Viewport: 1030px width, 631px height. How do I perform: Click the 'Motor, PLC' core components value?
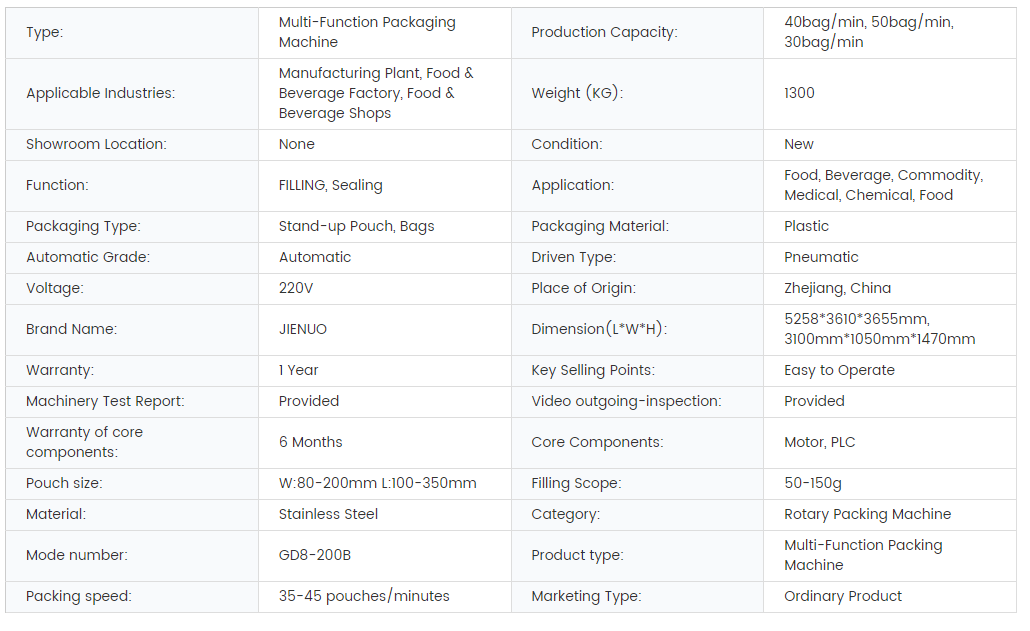tap(819, 442)
